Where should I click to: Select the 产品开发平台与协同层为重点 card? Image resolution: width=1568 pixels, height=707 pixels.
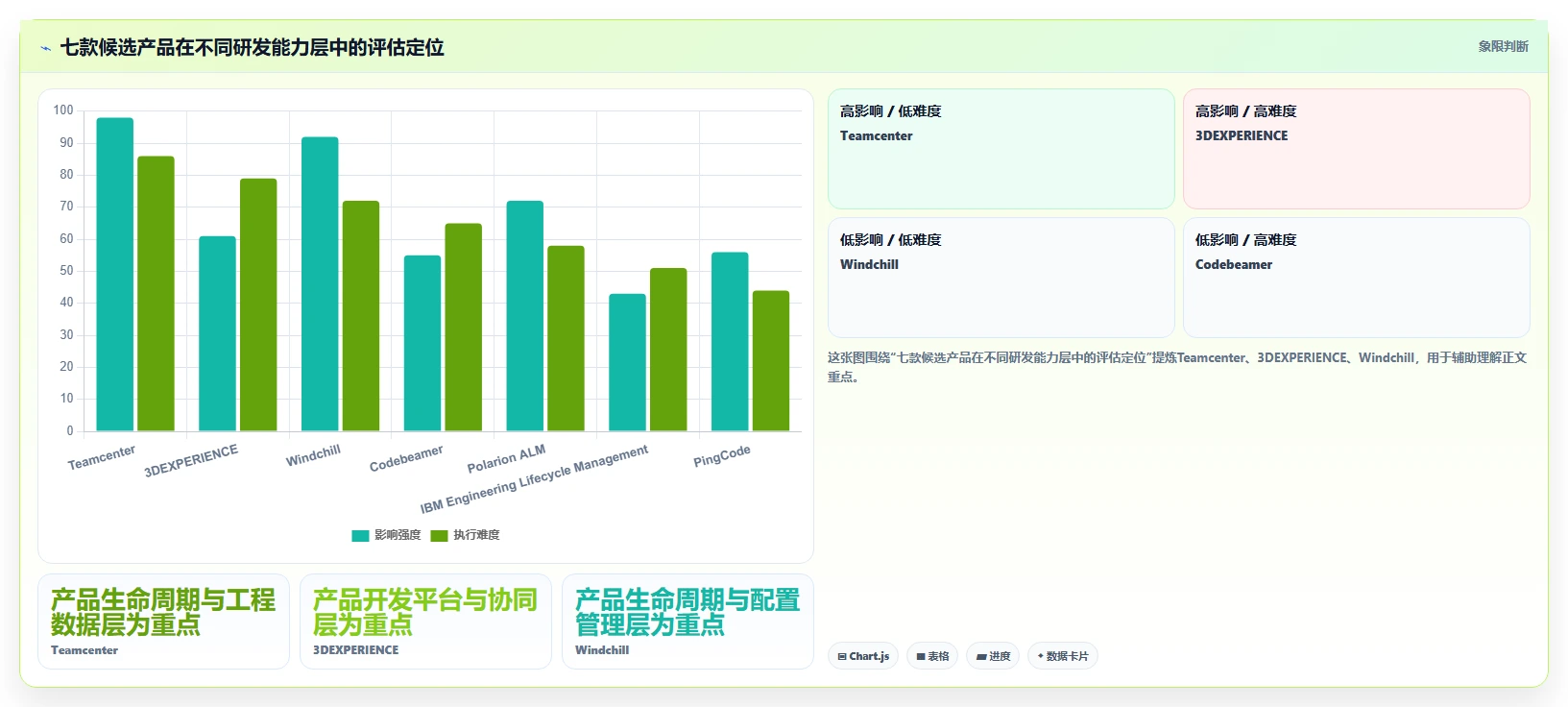pyautogui.click(x=425, y=622)
